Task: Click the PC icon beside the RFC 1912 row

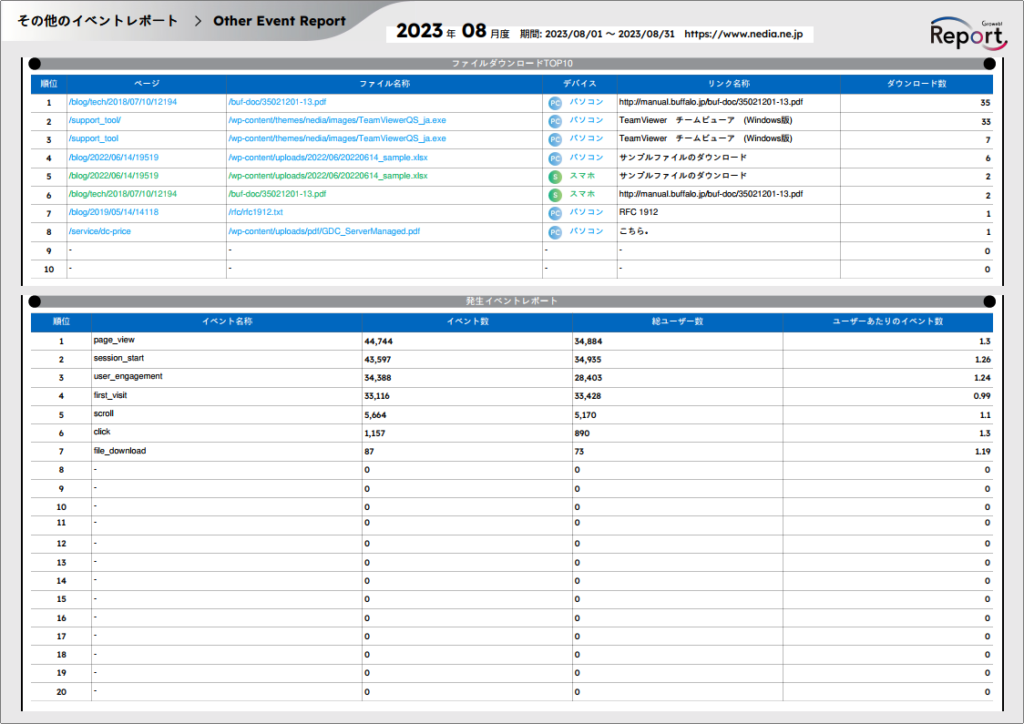Action: pyautogui.click(x=554, y=213)
